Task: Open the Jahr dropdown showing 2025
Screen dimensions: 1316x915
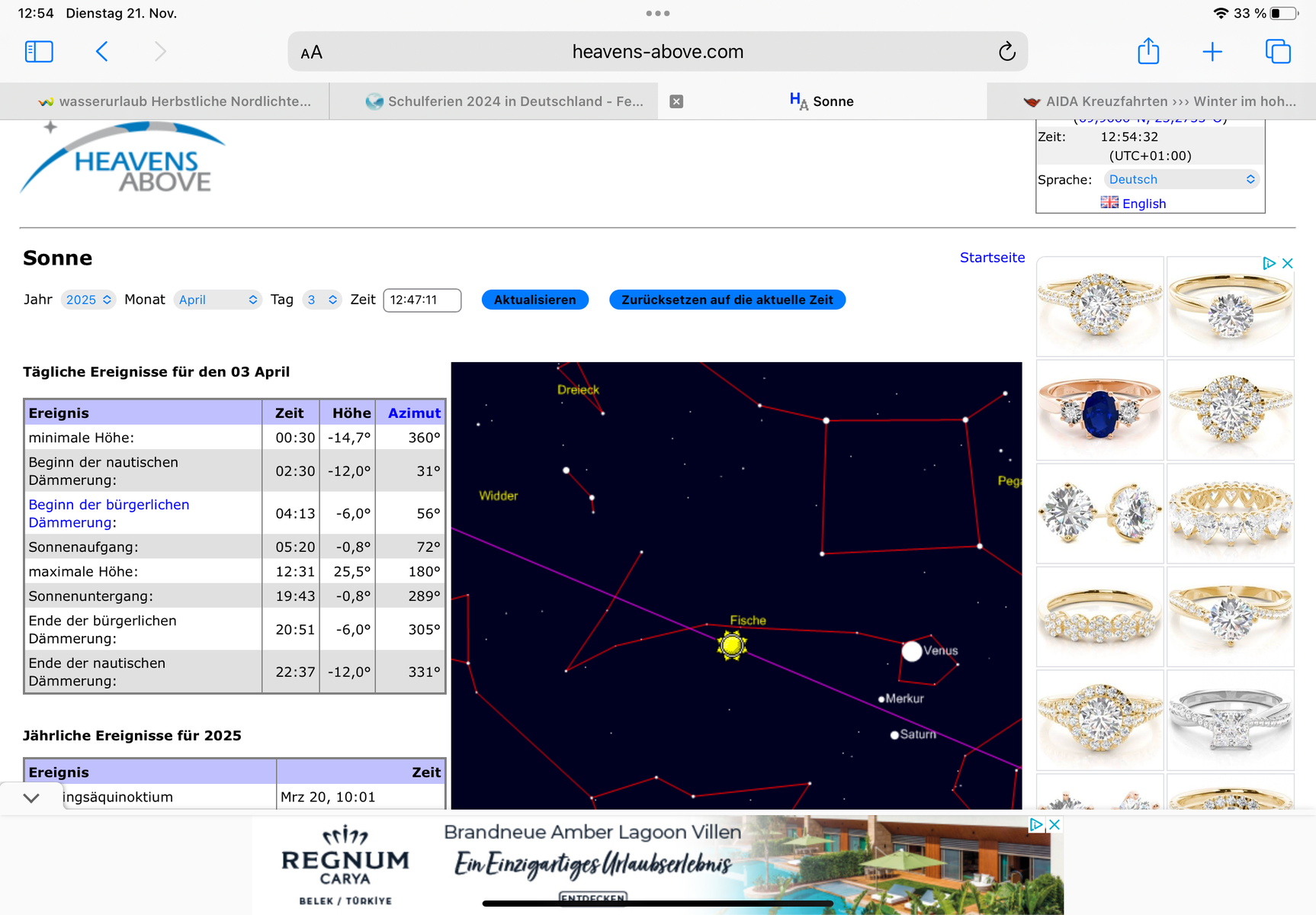Action: pos(88,300)
